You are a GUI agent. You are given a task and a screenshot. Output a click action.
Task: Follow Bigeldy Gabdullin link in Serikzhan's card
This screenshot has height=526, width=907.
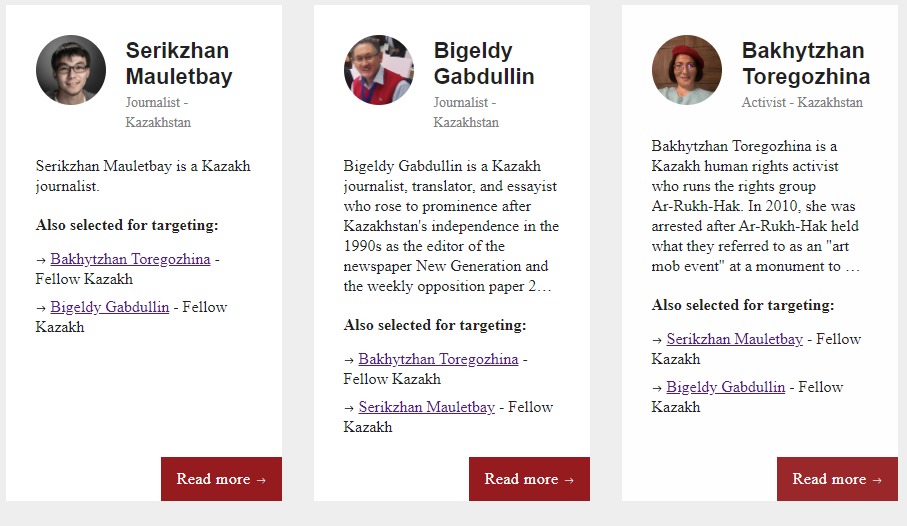point(109,307)
